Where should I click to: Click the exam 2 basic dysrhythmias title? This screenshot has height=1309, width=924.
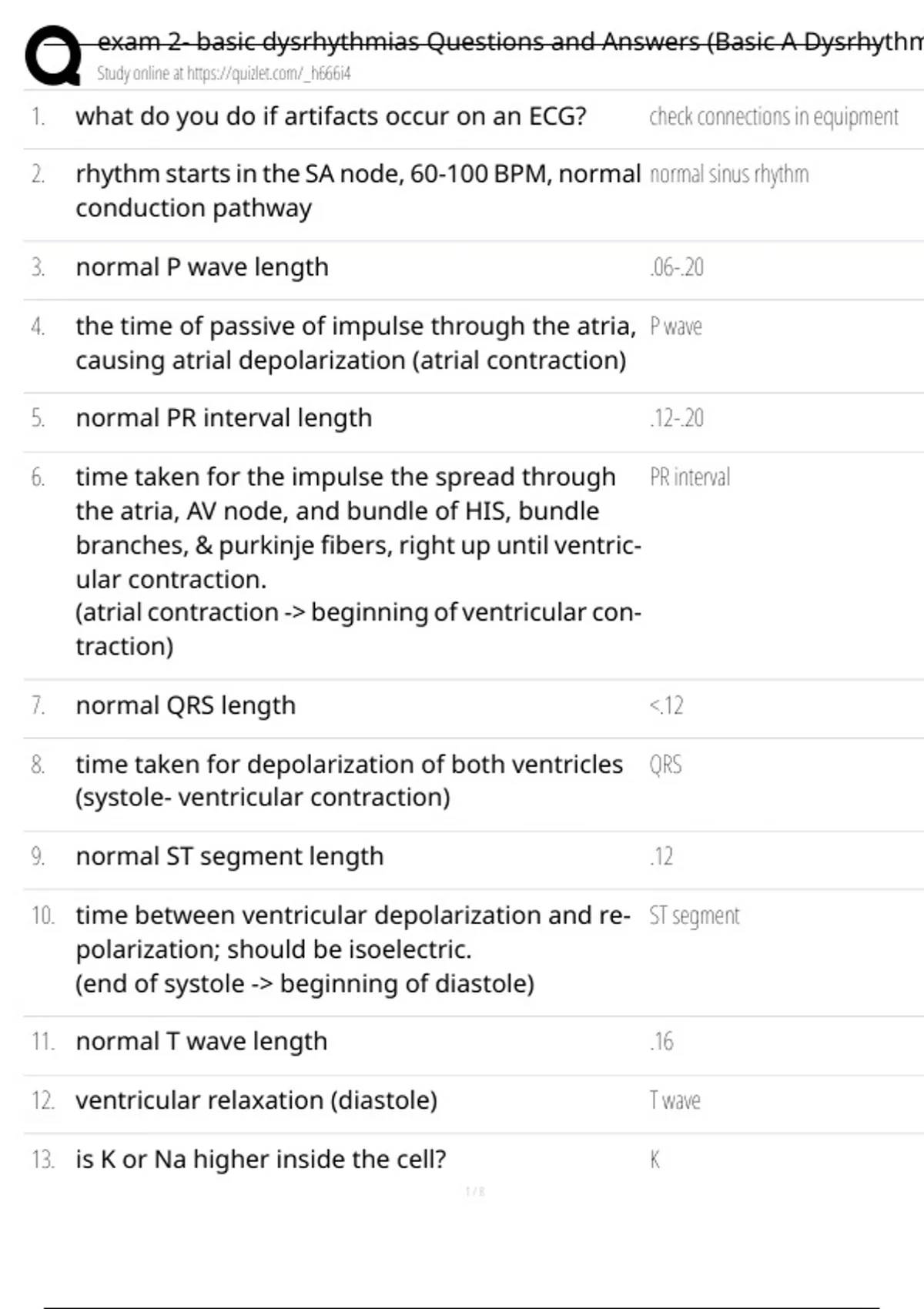coord(508,41)
